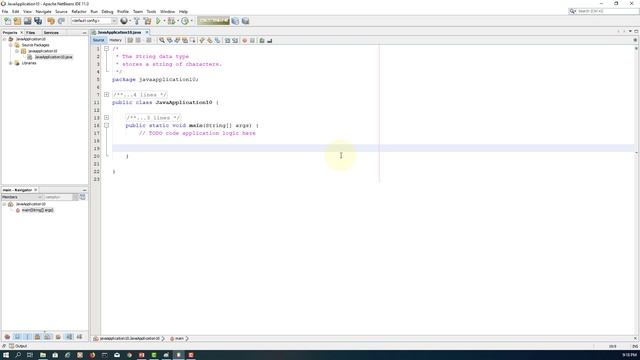This screenshot has width=640, height=360.
Task: Click the Redo toolbar icon
Action: (x=61, y=21)
